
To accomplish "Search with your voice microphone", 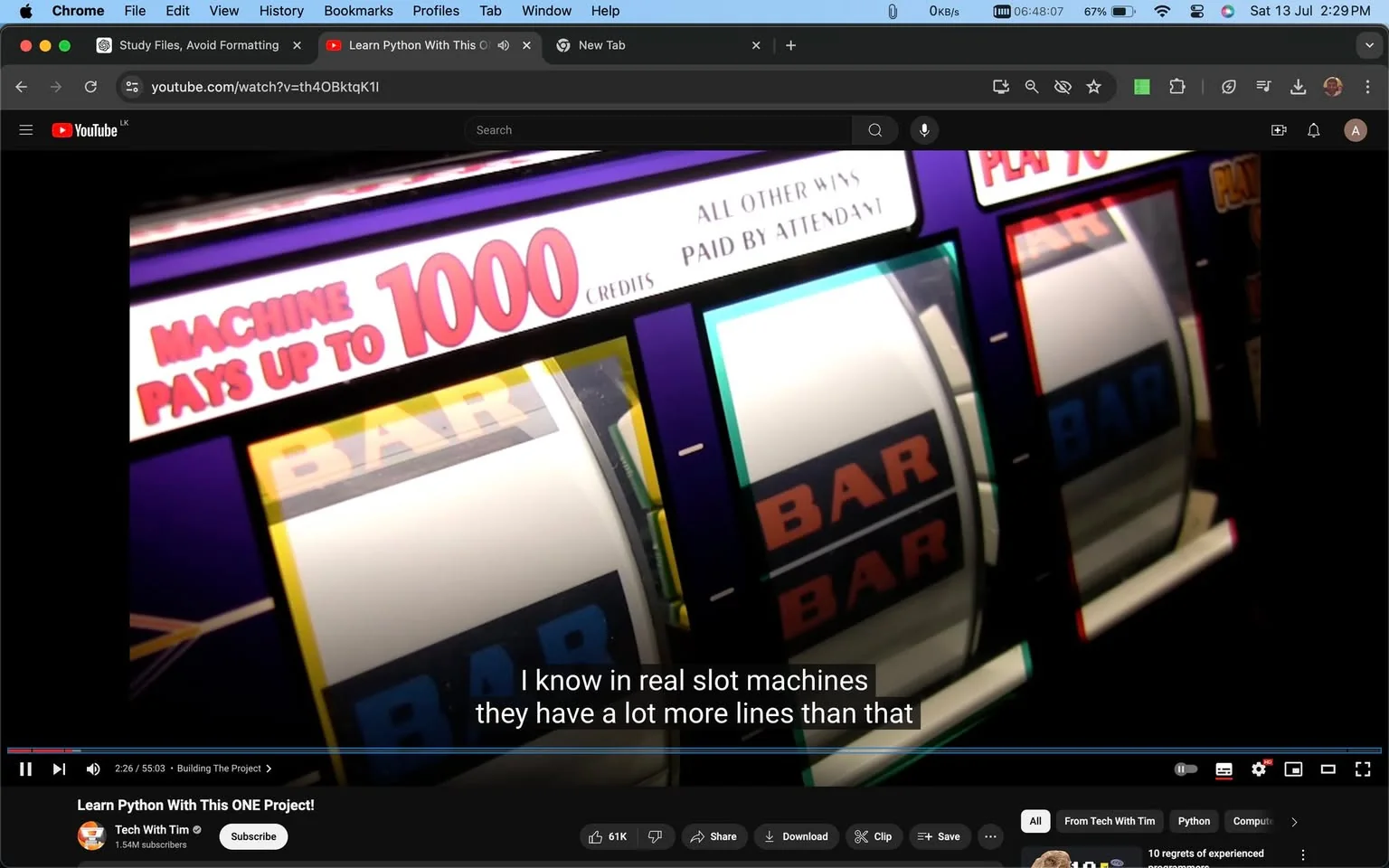I will pyautogui.click(x=924, y=130).
